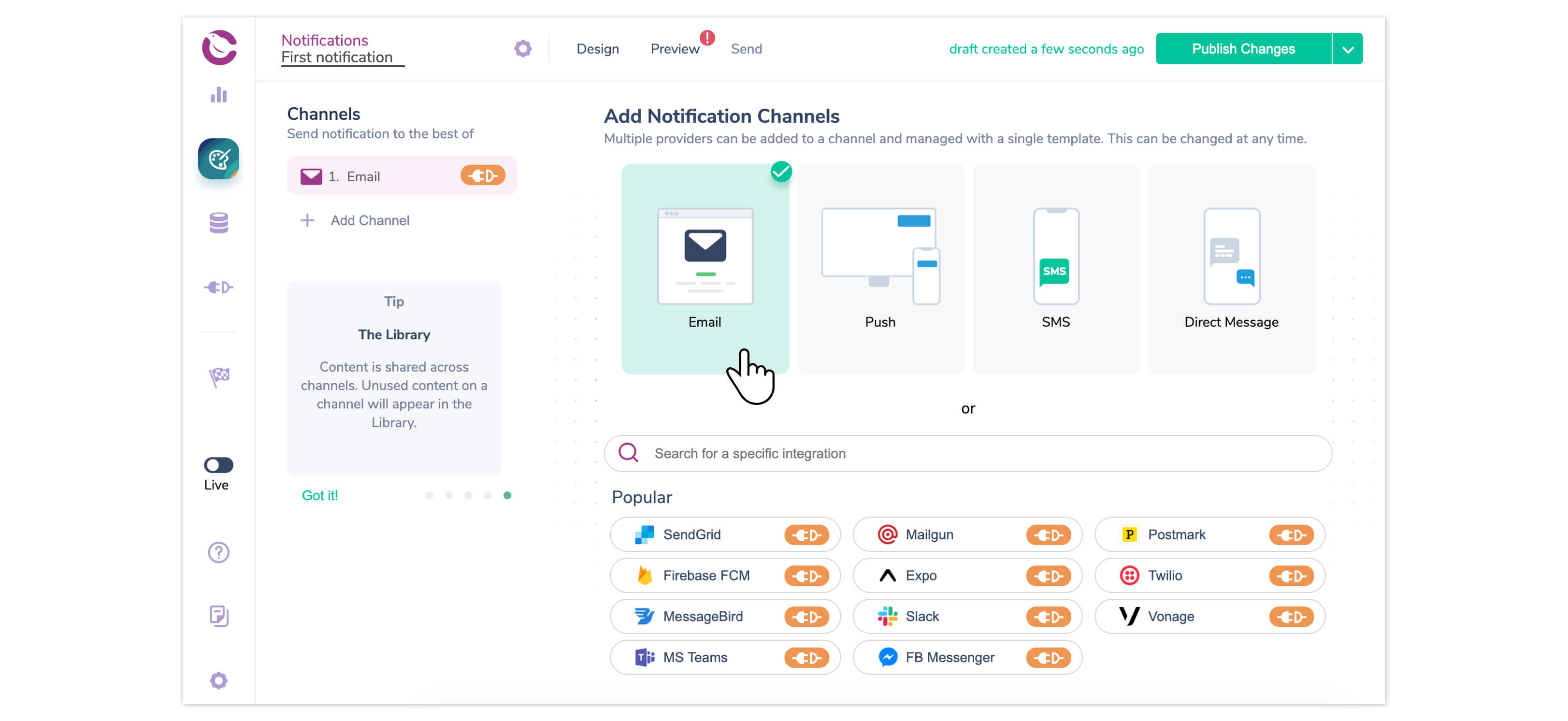Open the data/database section from sidebar
1568x721 pixels.
pyautogui.click(x=218, y=223)
